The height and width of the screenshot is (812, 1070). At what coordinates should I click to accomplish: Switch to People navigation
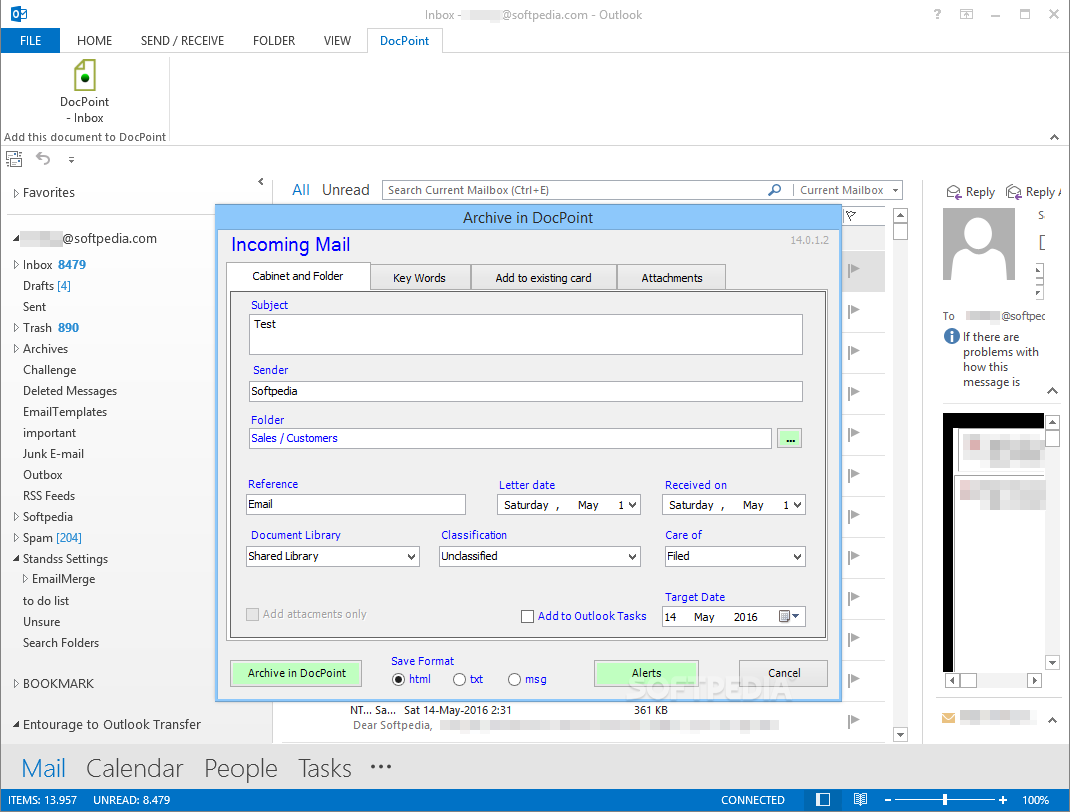tap(241, 768)
